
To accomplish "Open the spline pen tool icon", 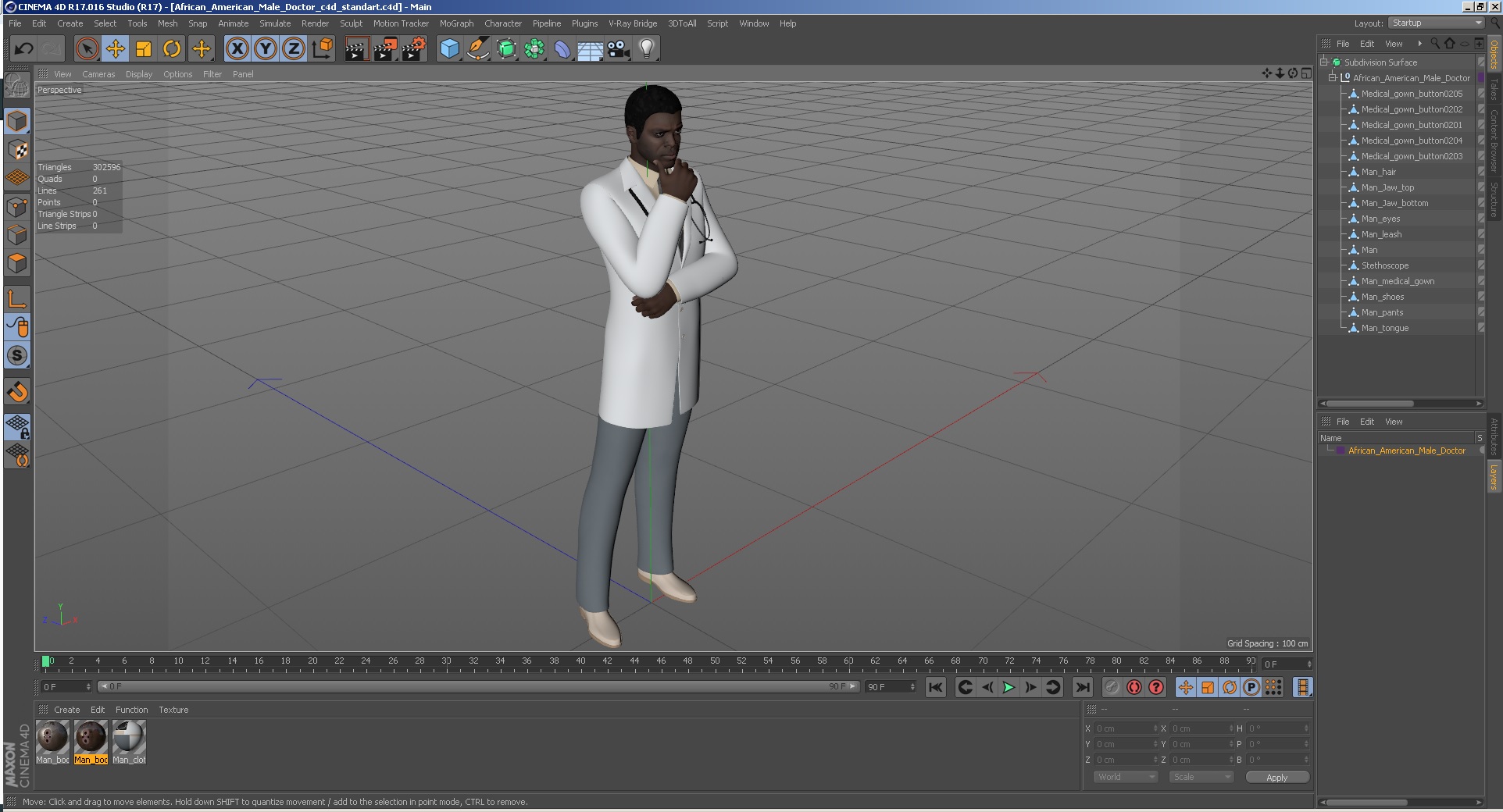I will [x=477, y=49].
